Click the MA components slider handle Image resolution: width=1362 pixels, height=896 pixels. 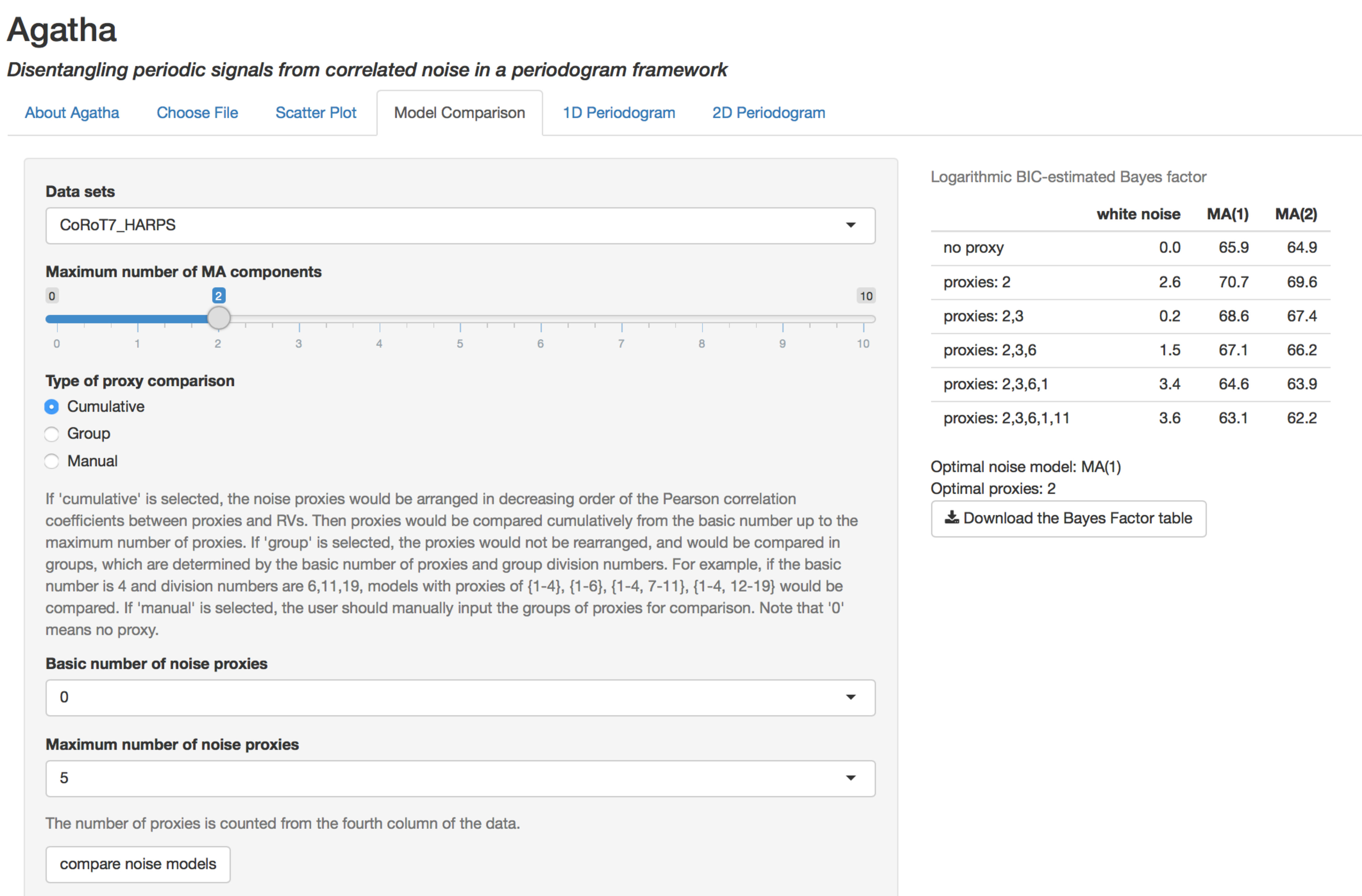pos(218,318)
